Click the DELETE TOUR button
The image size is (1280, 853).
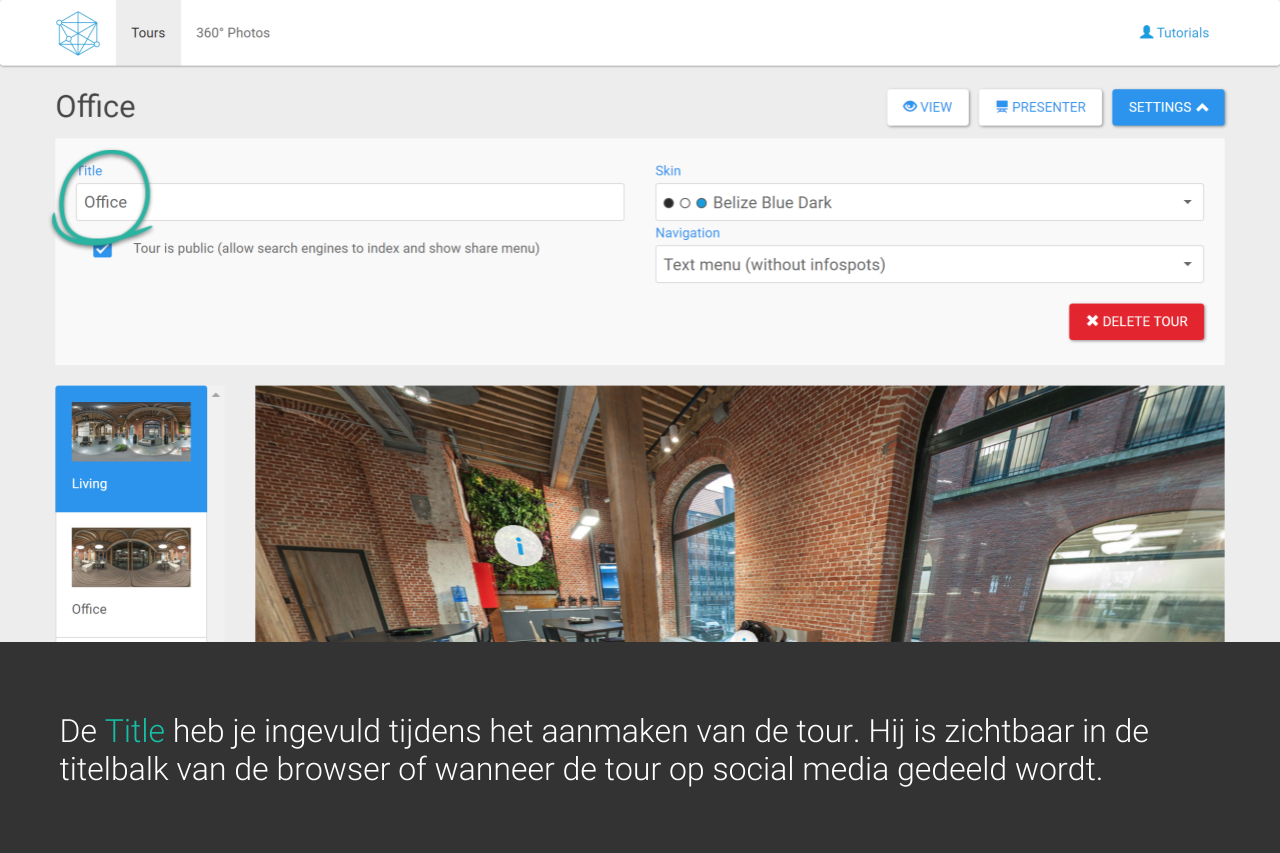[1136, 322]
